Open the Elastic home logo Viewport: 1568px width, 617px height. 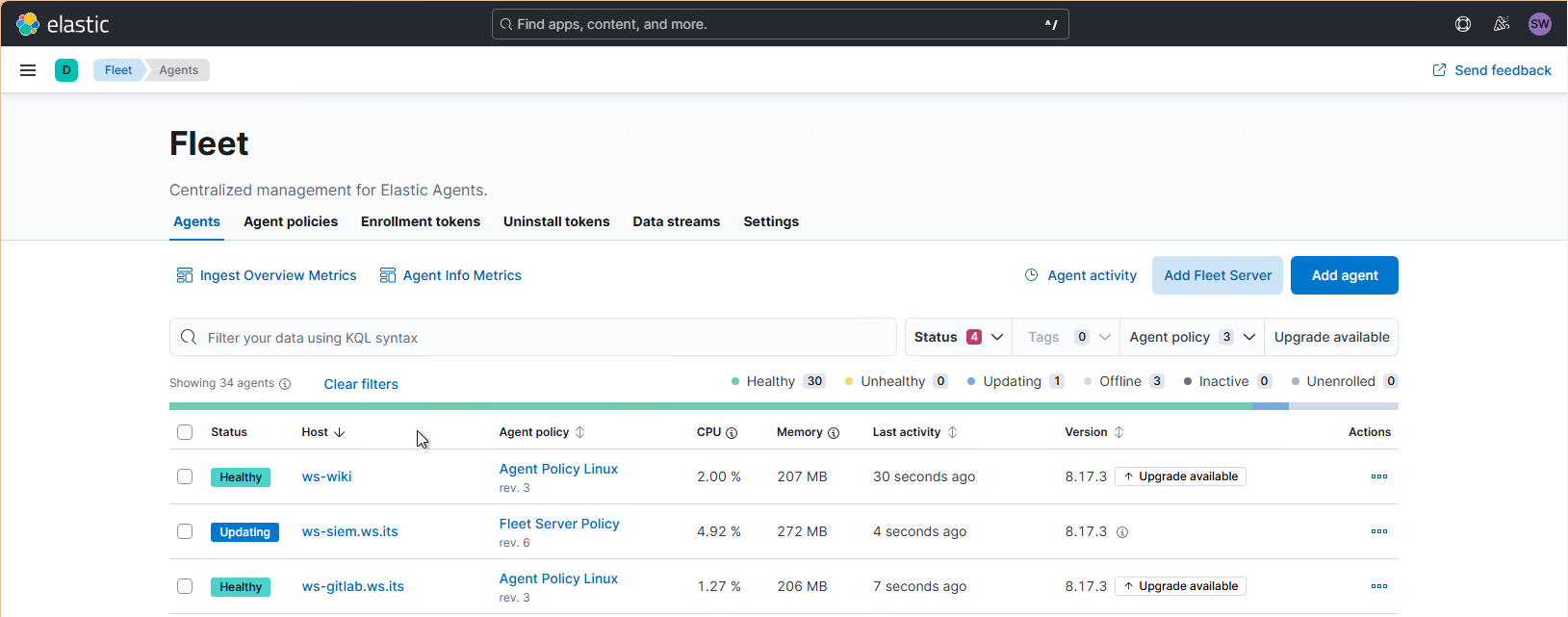63,24
